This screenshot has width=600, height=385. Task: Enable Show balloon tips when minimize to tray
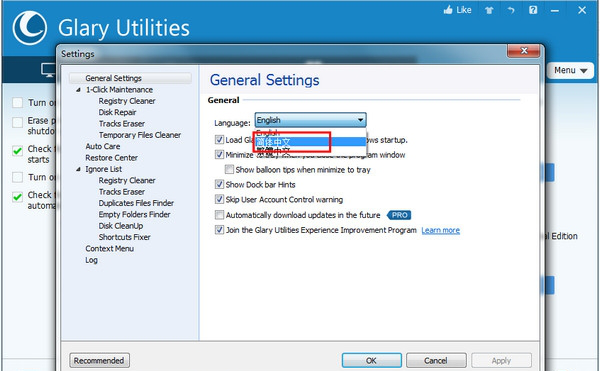point(229,169)
